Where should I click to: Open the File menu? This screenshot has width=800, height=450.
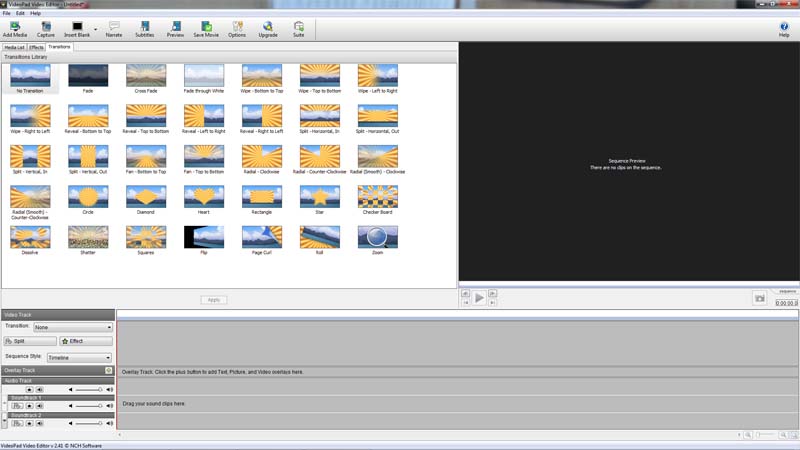pyautogui.click(x=7, y=13)
